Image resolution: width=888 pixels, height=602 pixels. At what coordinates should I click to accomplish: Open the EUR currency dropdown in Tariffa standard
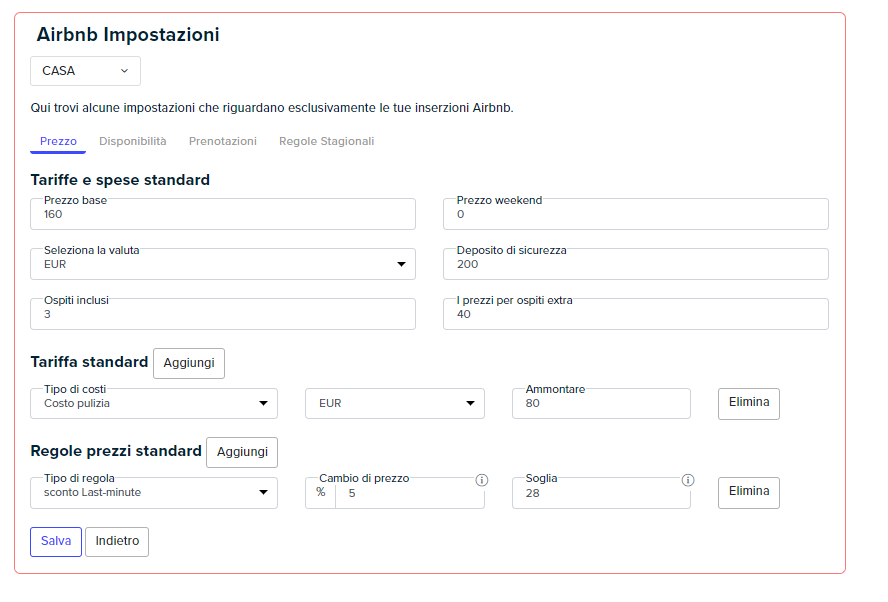(x=395, y=403)
